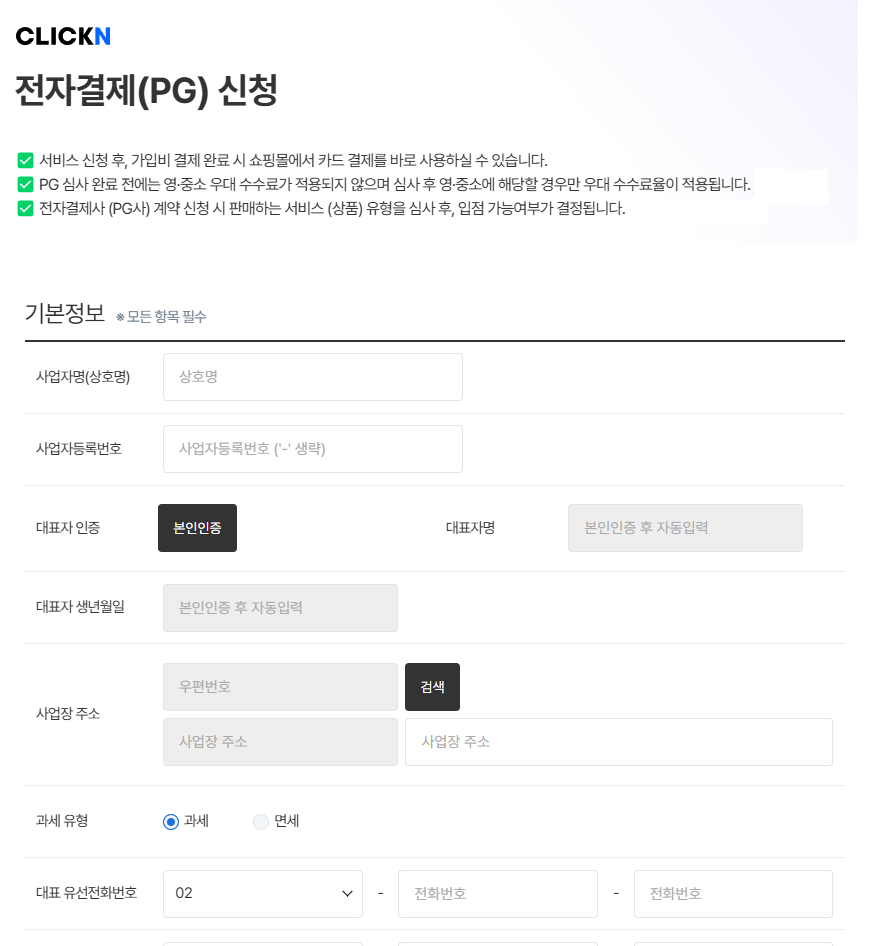Viewport: 875px width, 946px height.
Task: Click the green check icon beside 서비스 신청 후
Action: 26,160
